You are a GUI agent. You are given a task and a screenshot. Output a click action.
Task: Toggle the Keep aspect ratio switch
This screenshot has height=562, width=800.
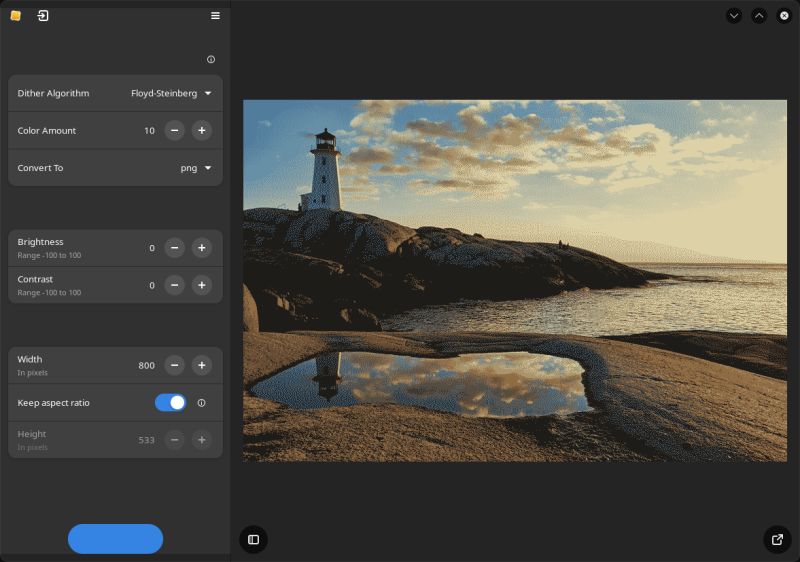point(170,403)
